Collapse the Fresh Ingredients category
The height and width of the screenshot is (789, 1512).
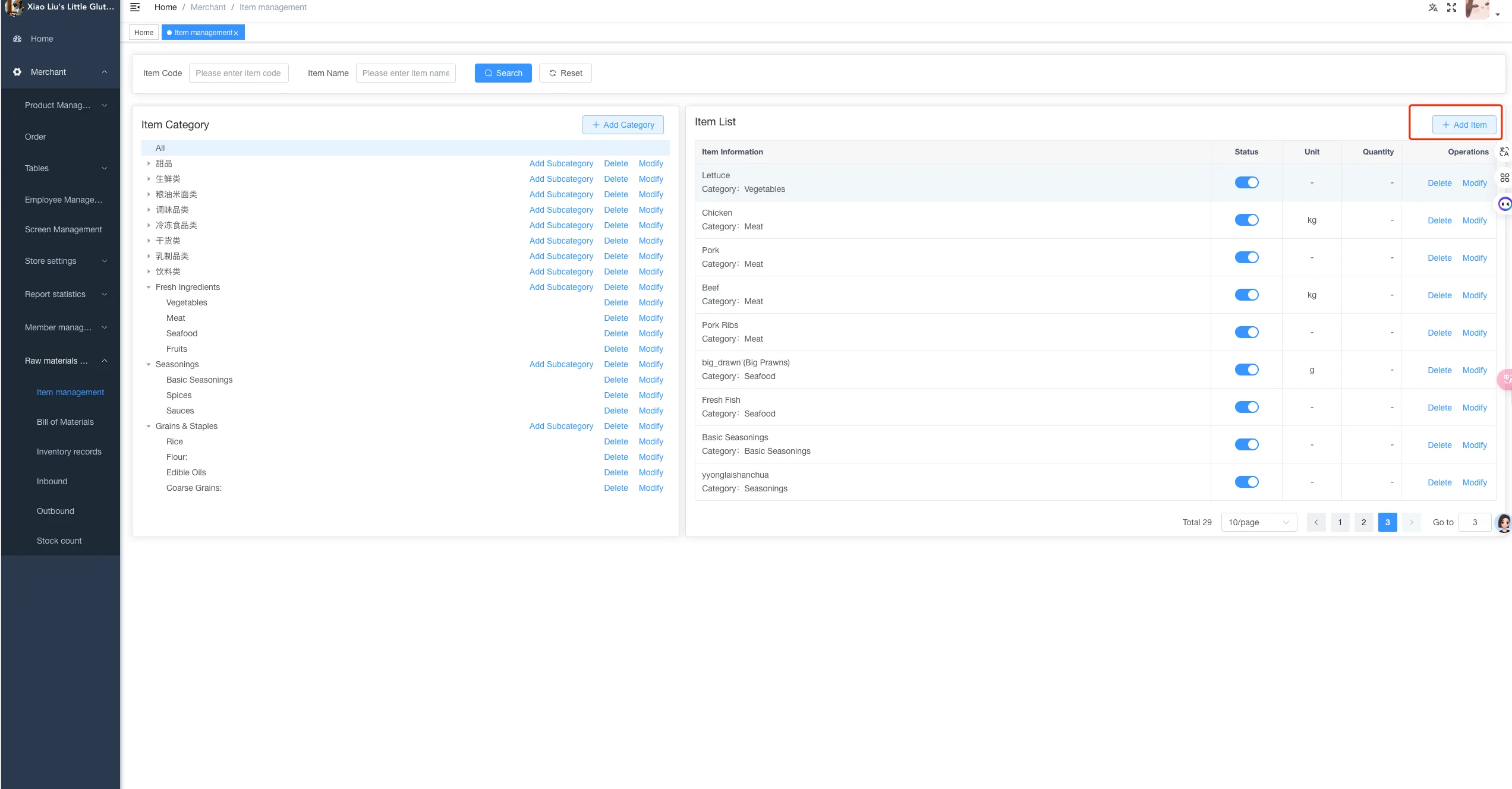click(149, 287)
